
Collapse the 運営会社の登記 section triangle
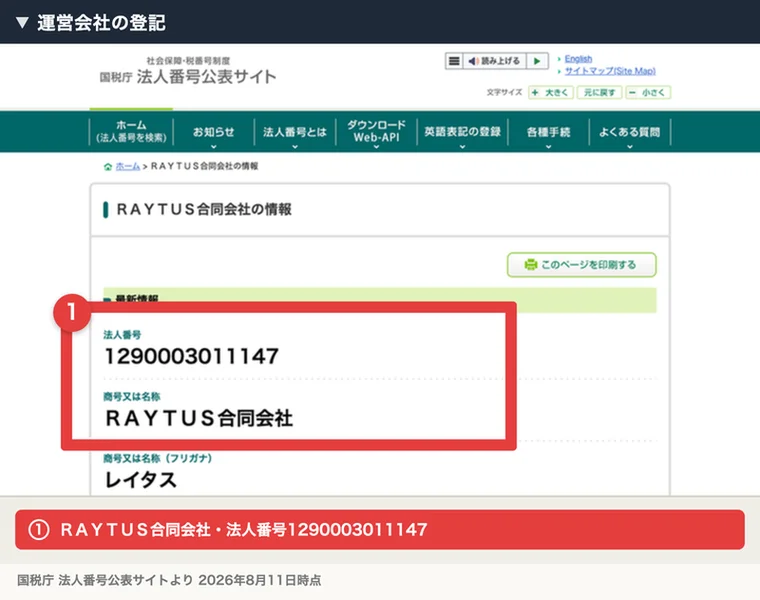[22, 23]
